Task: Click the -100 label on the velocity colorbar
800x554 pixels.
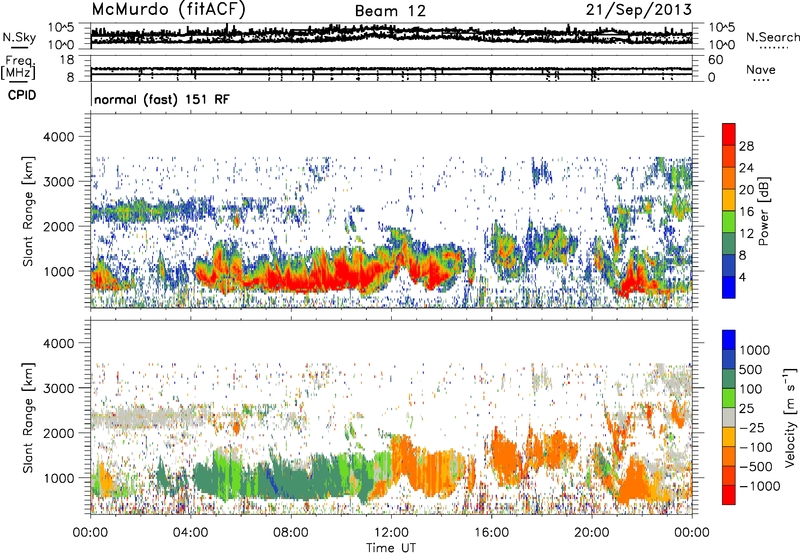Action: click(756, 447)
